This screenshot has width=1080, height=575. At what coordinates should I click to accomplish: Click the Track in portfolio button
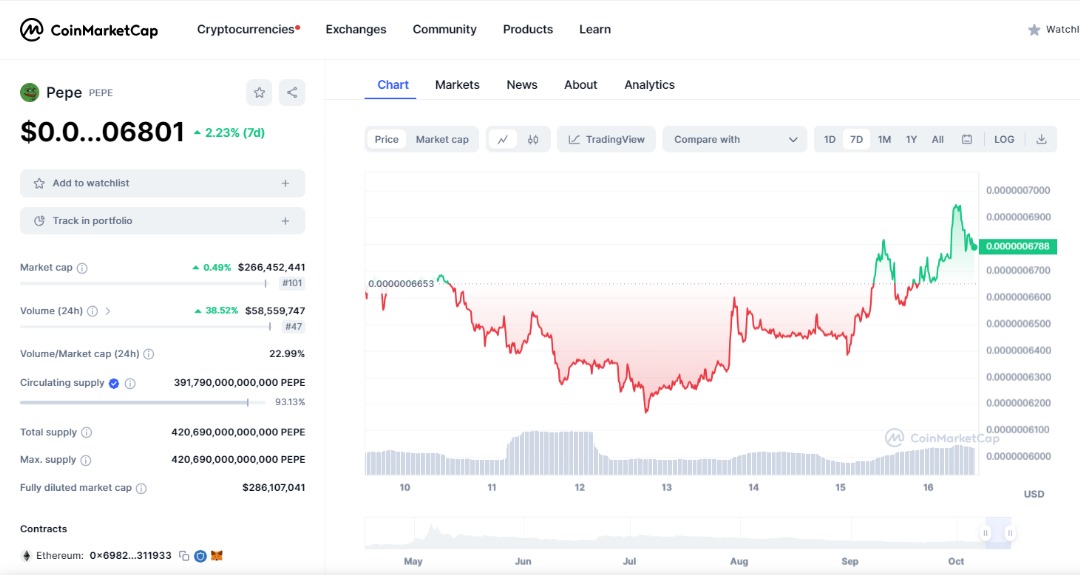click(x=163, y=221)
